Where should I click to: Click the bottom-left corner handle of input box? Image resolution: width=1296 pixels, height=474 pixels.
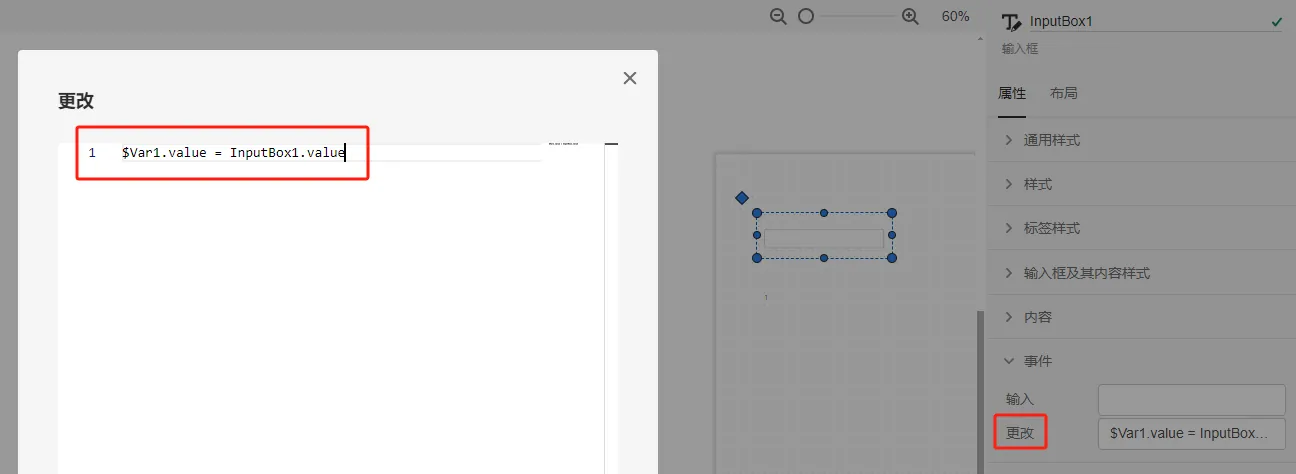coord(757,258)
